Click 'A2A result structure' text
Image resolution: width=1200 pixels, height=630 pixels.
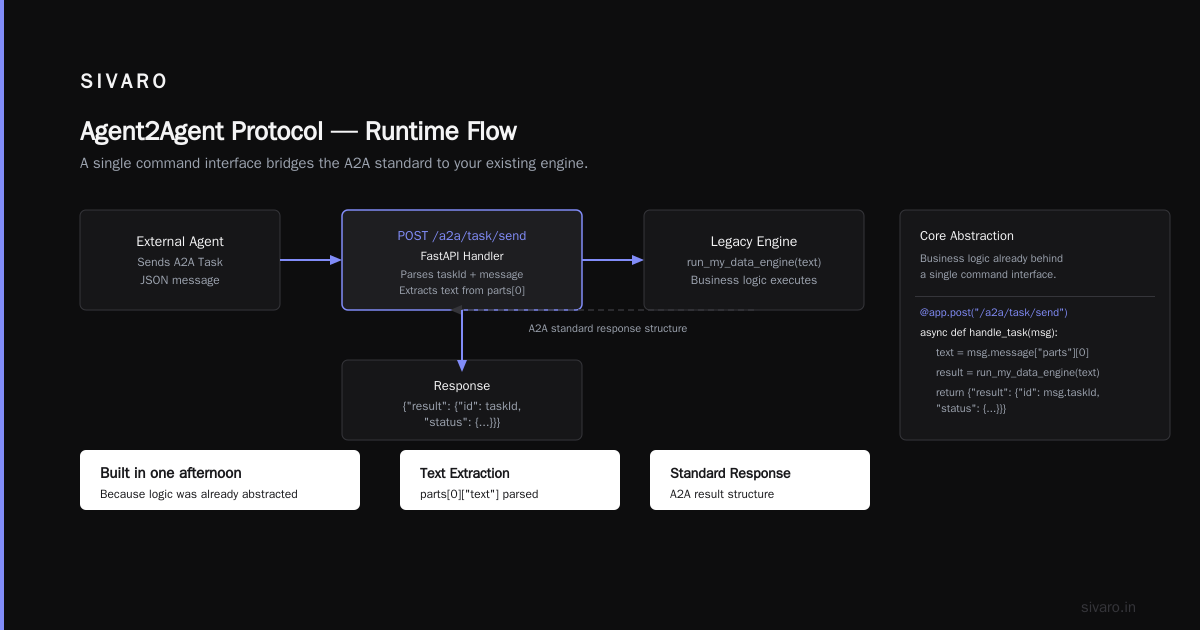tap(722, 494)
